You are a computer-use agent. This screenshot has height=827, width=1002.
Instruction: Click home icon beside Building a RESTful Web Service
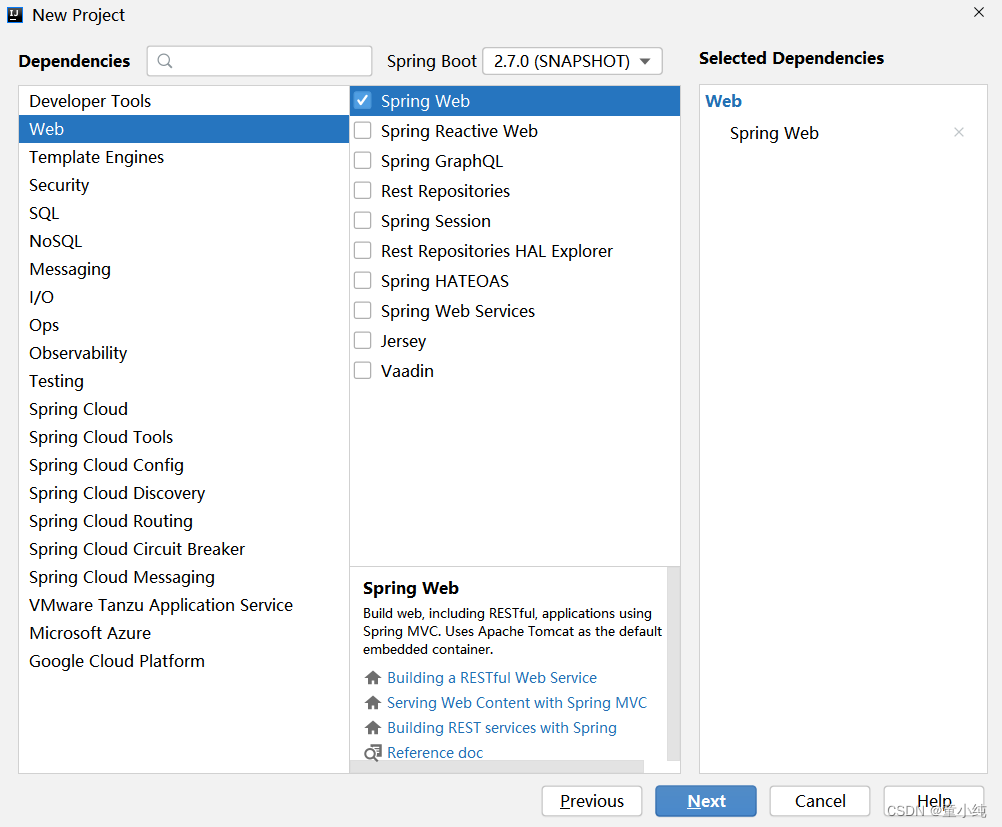pos(373,677)
